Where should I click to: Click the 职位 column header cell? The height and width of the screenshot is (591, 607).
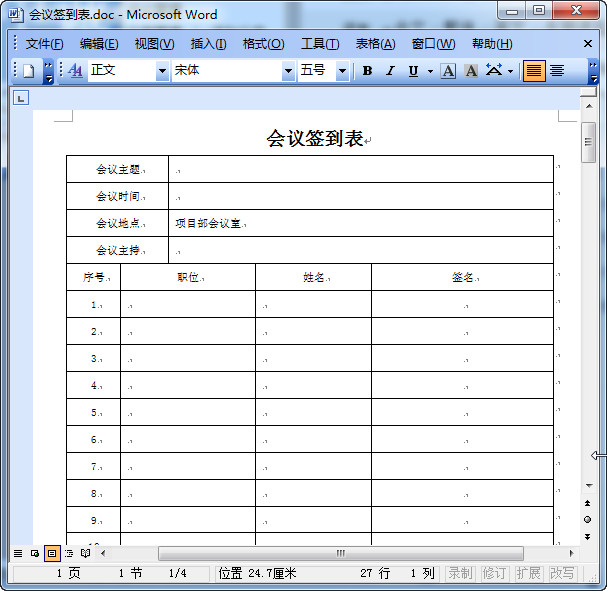coord(188,277)
